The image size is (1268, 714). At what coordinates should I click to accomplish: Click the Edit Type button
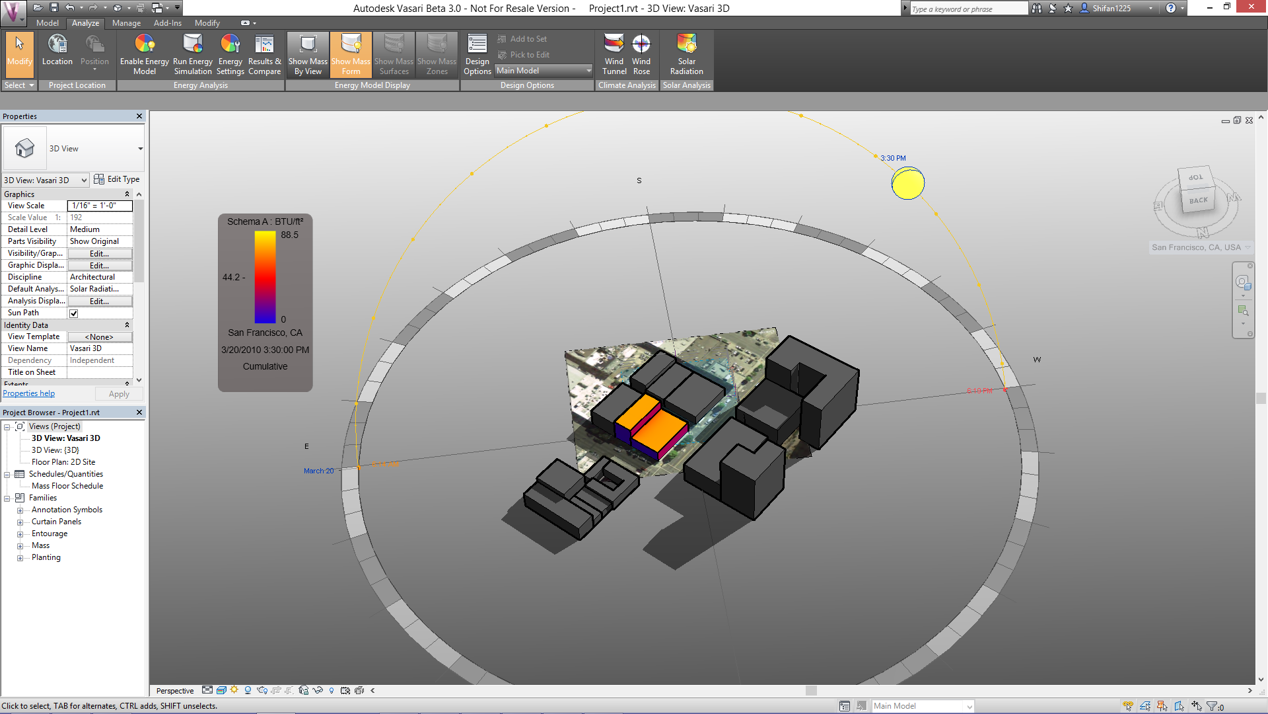click(117, 180)
